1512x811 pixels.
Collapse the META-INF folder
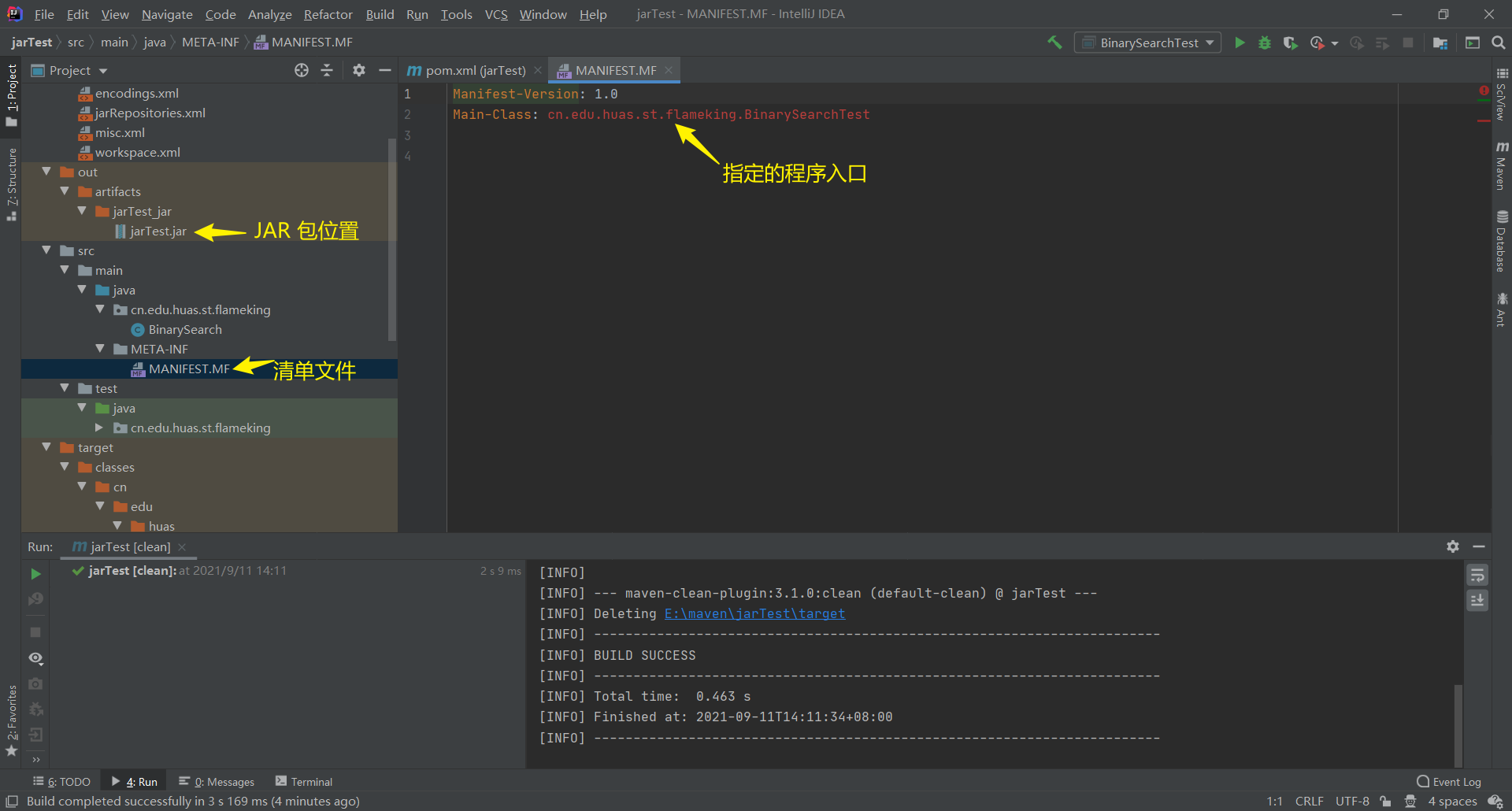(100, 349)
